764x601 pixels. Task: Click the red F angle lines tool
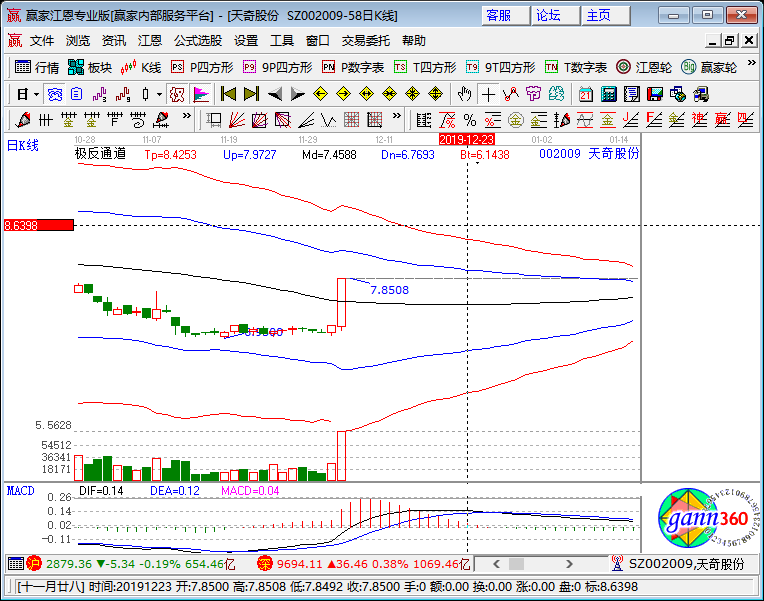pyautogui.click(x=653, y=120)
